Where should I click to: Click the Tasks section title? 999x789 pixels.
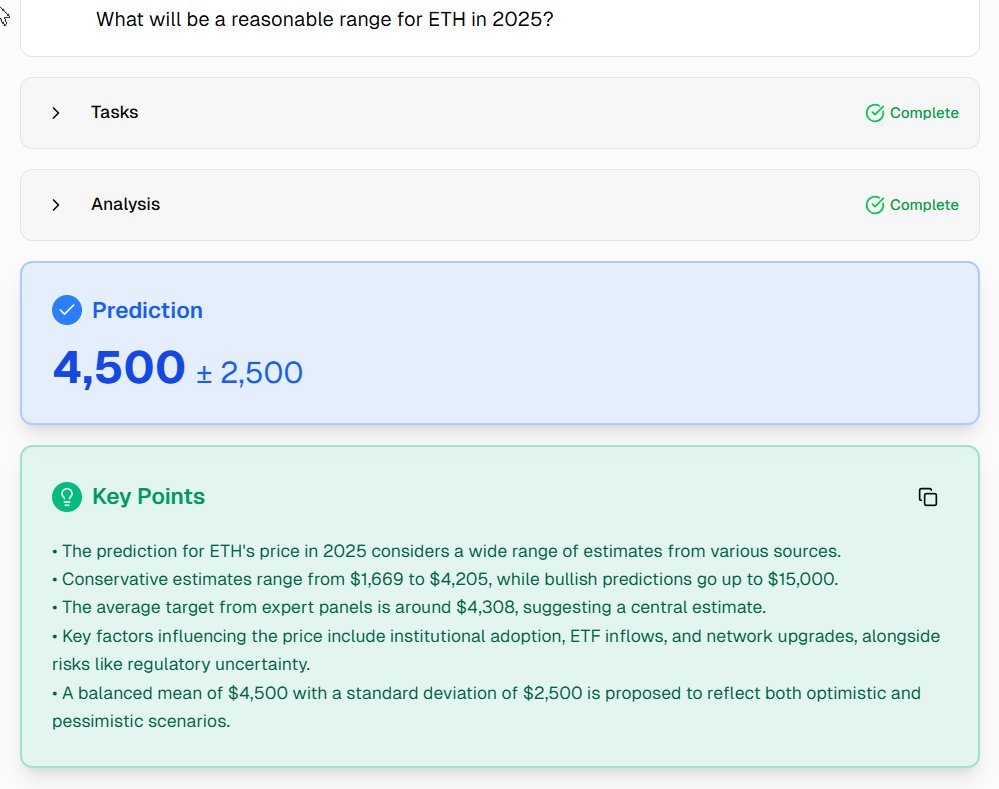pos(115,112)
